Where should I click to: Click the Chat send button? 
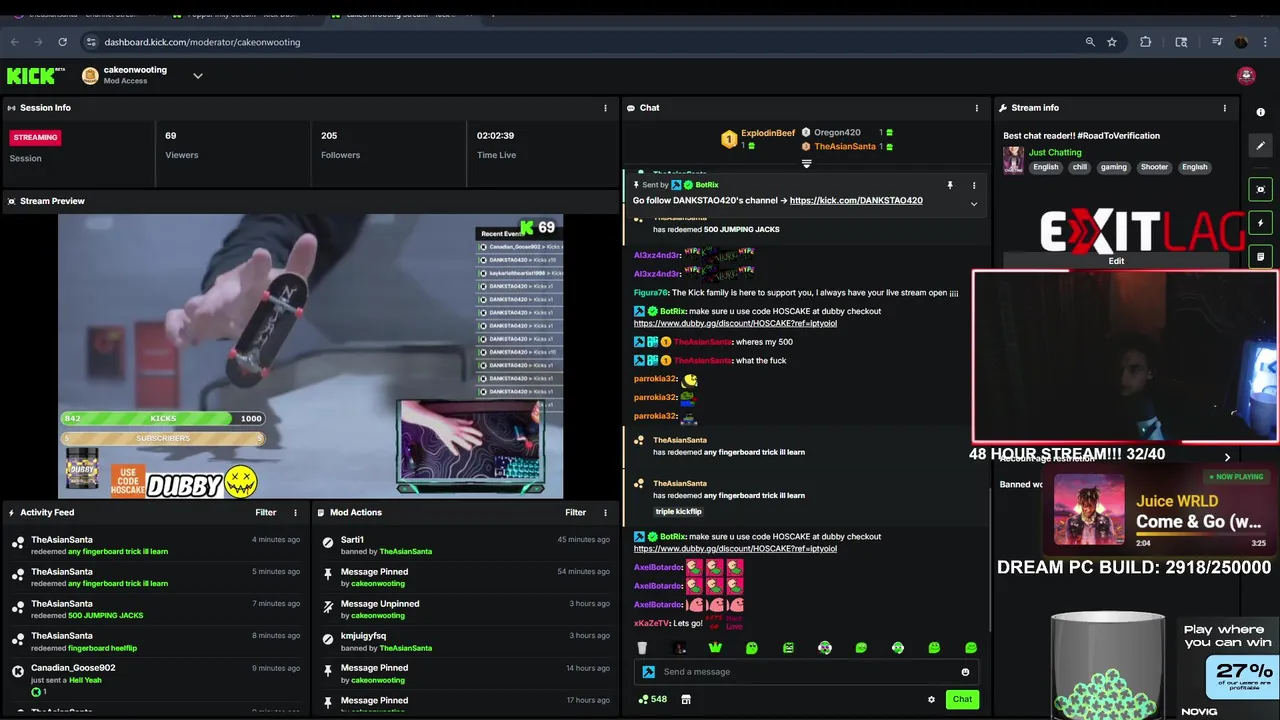pyautogui.click(x=962, y=699)
